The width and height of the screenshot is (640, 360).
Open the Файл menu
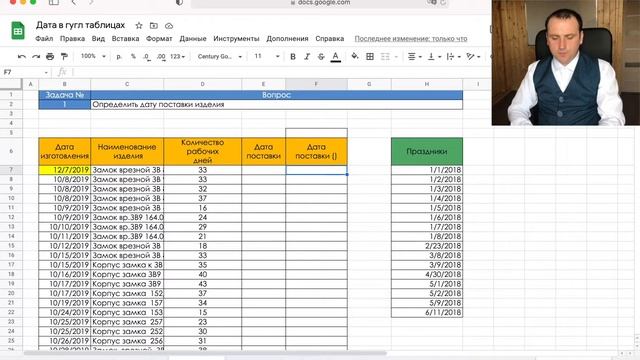[44, 39]
